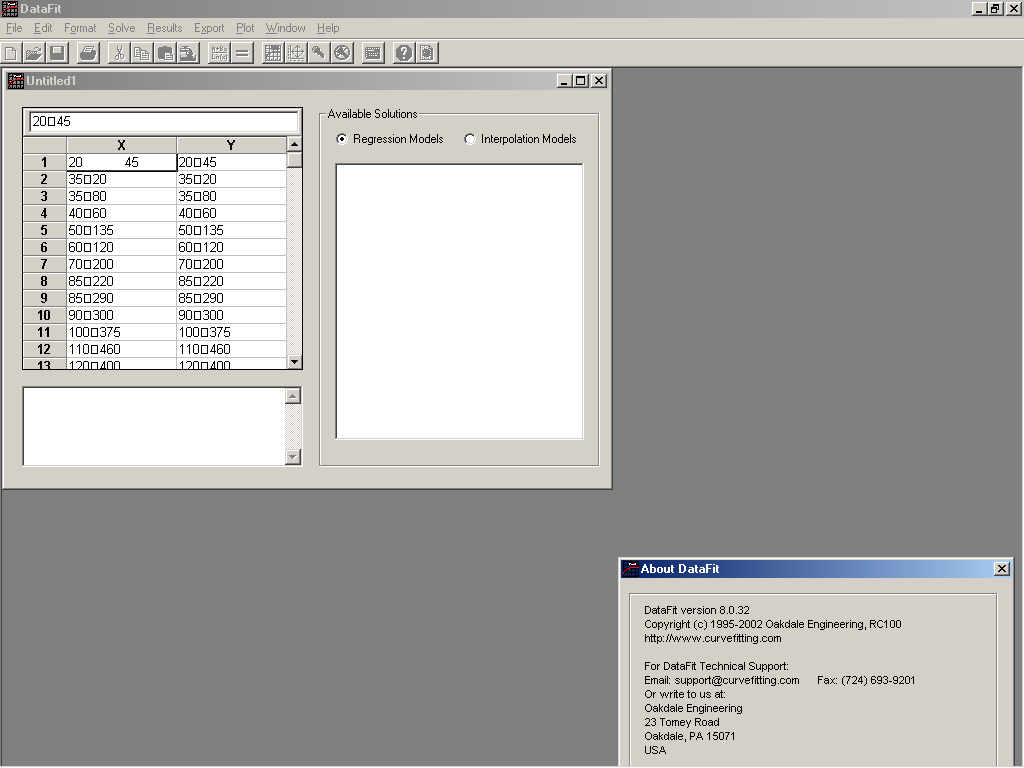
Task: Open the Edit menu
Action: (x=43, y=28)
